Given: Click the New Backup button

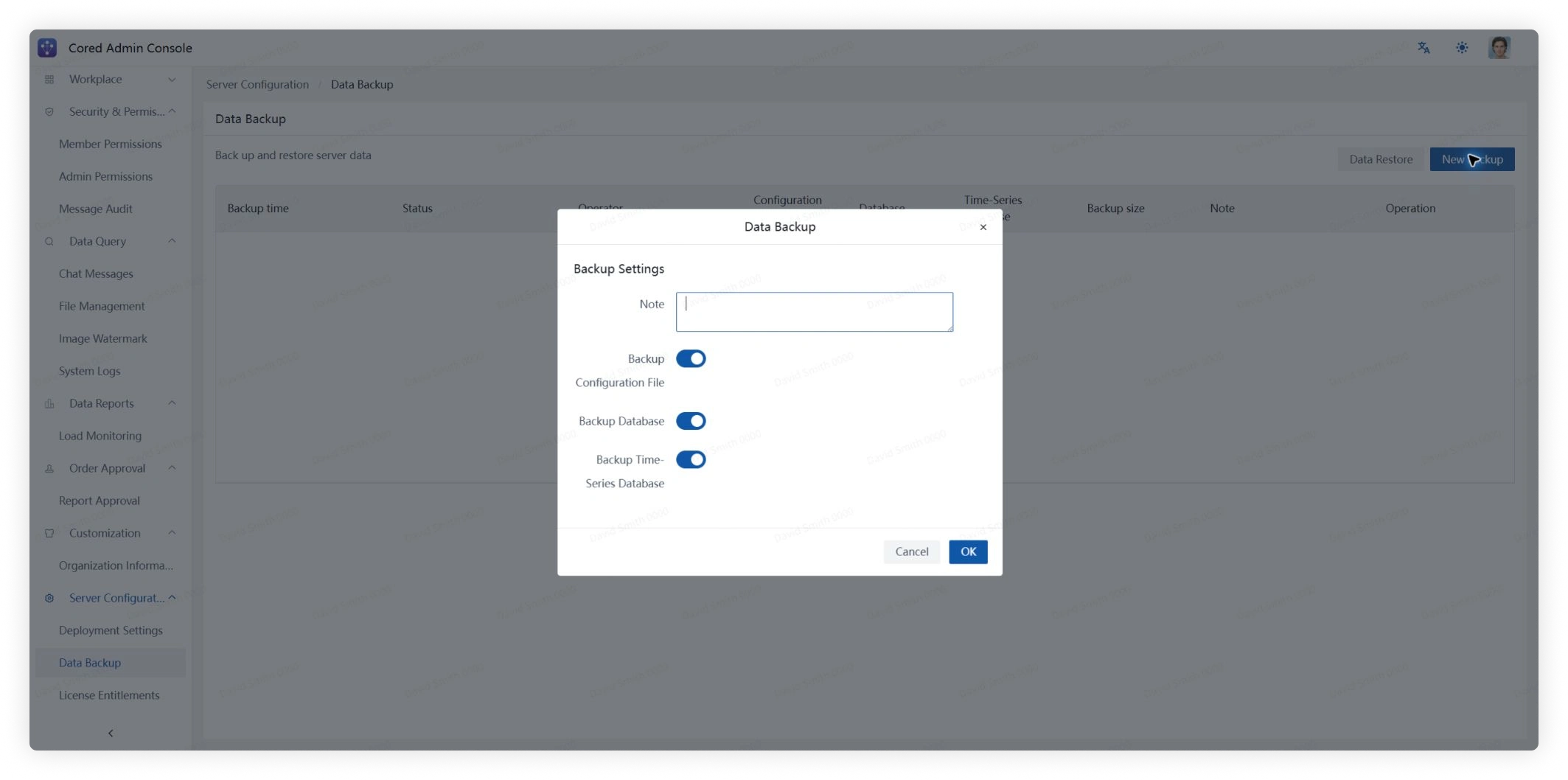Looking at the screenshot, I should [1472, 159].
